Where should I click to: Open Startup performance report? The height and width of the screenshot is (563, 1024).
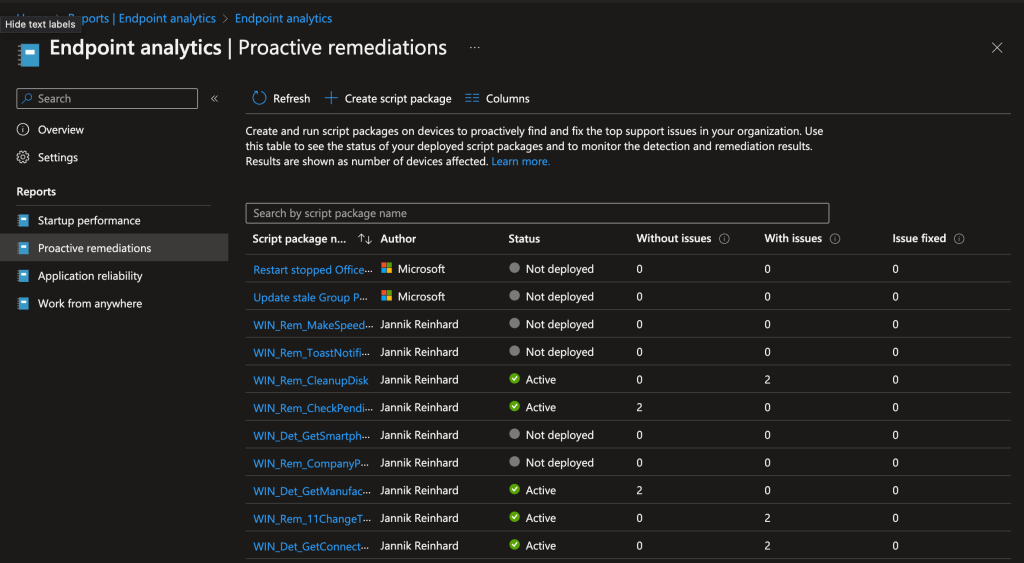pyautogui.click(x=89, y=221)
